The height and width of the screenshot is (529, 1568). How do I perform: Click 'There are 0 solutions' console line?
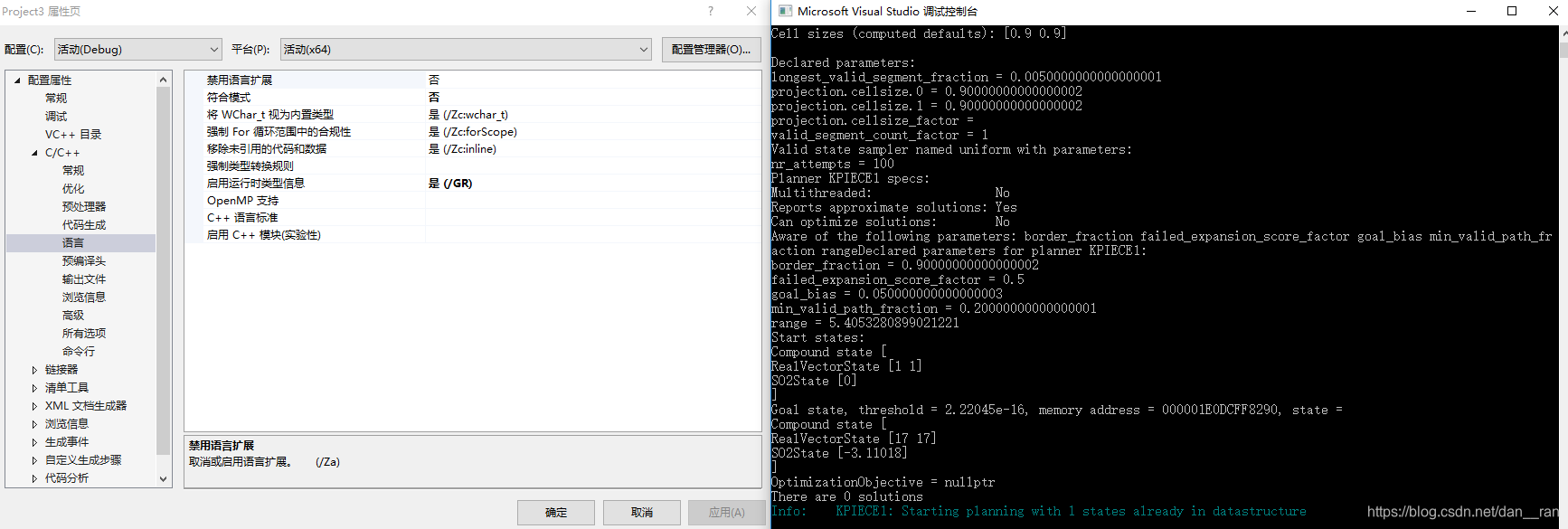(847, 497)
